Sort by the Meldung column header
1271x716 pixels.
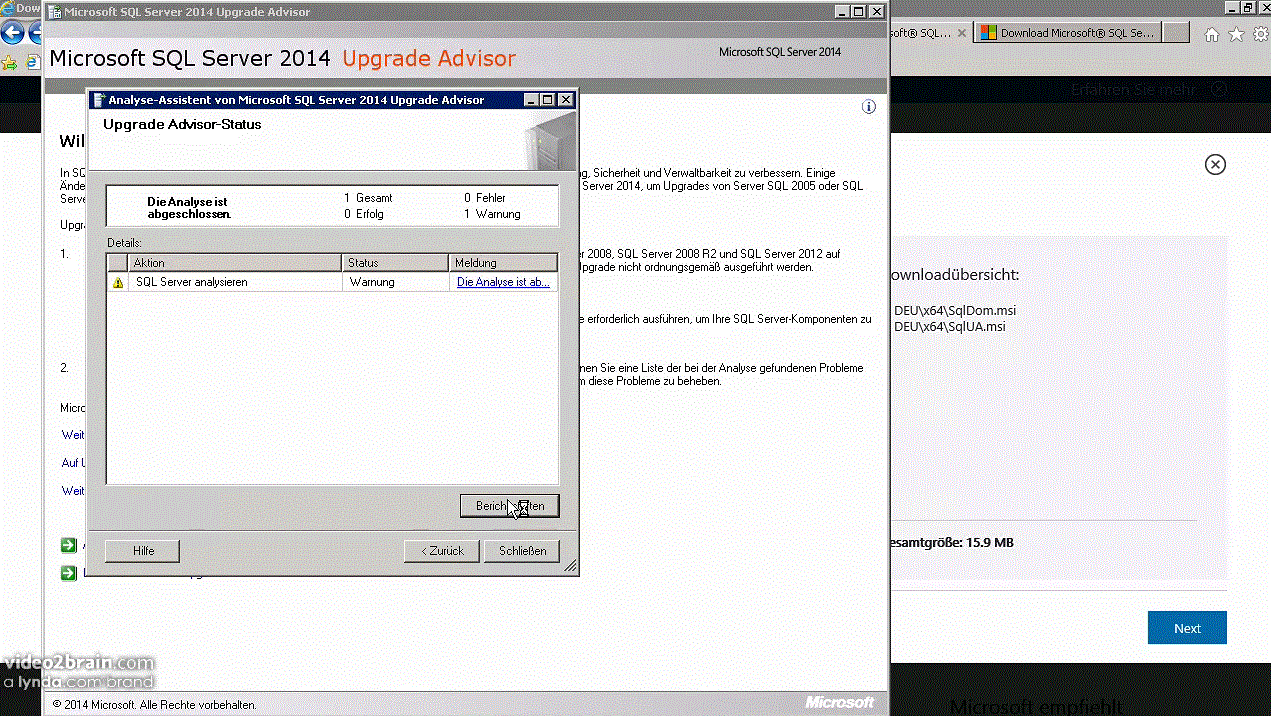(x=503, y=263)
